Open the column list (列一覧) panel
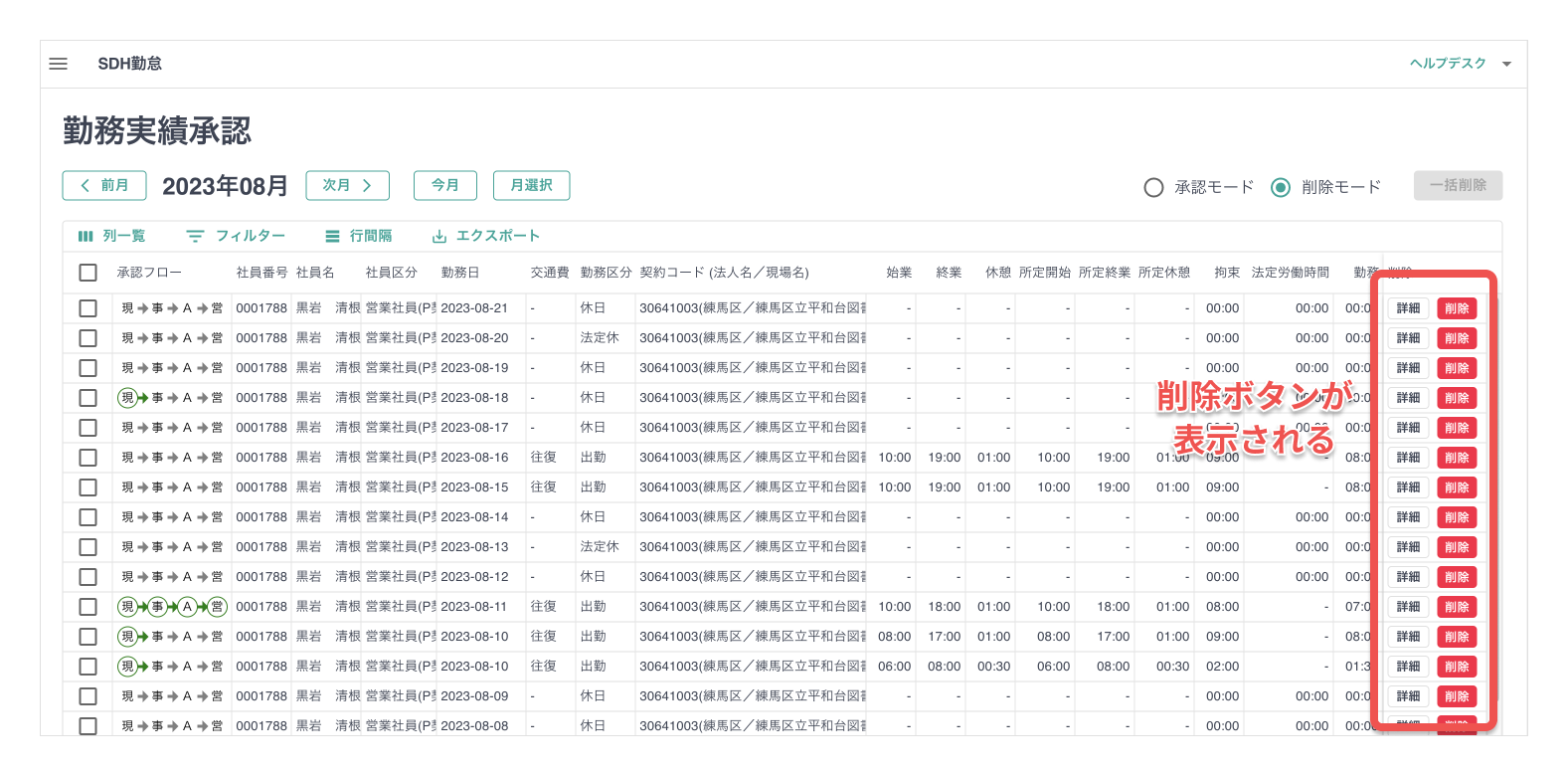1568x776 pixels. click(x=111, y=236)
